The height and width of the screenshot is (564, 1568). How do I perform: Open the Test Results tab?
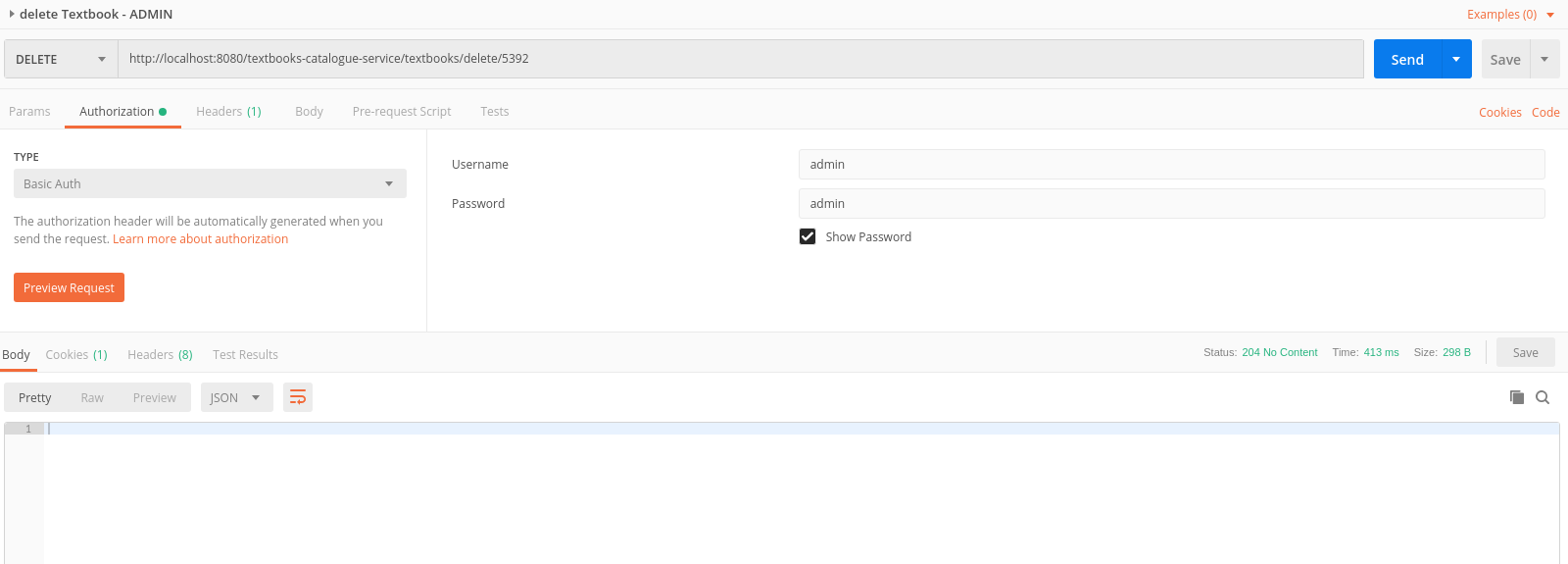pos(245,355)
